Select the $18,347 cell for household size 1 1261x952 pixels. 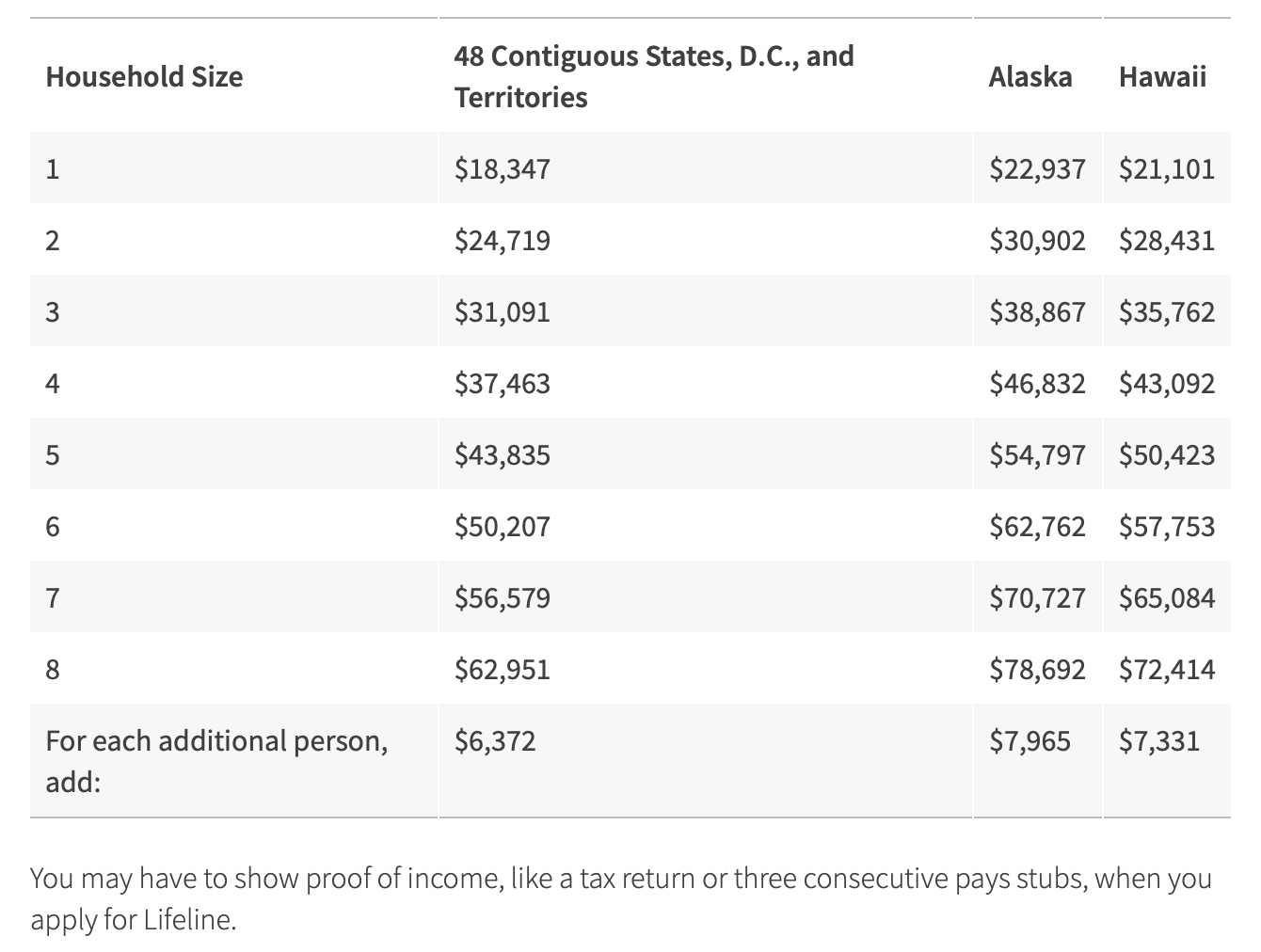click(503, 168)
